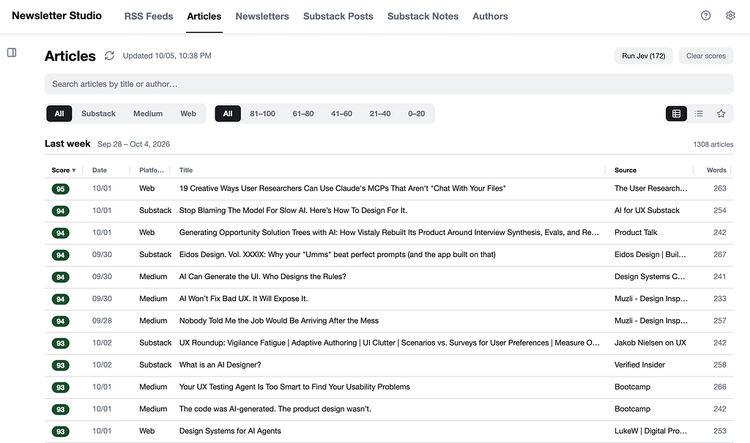
Task: Filter articles by Substack platform
Action: point(99,113)
